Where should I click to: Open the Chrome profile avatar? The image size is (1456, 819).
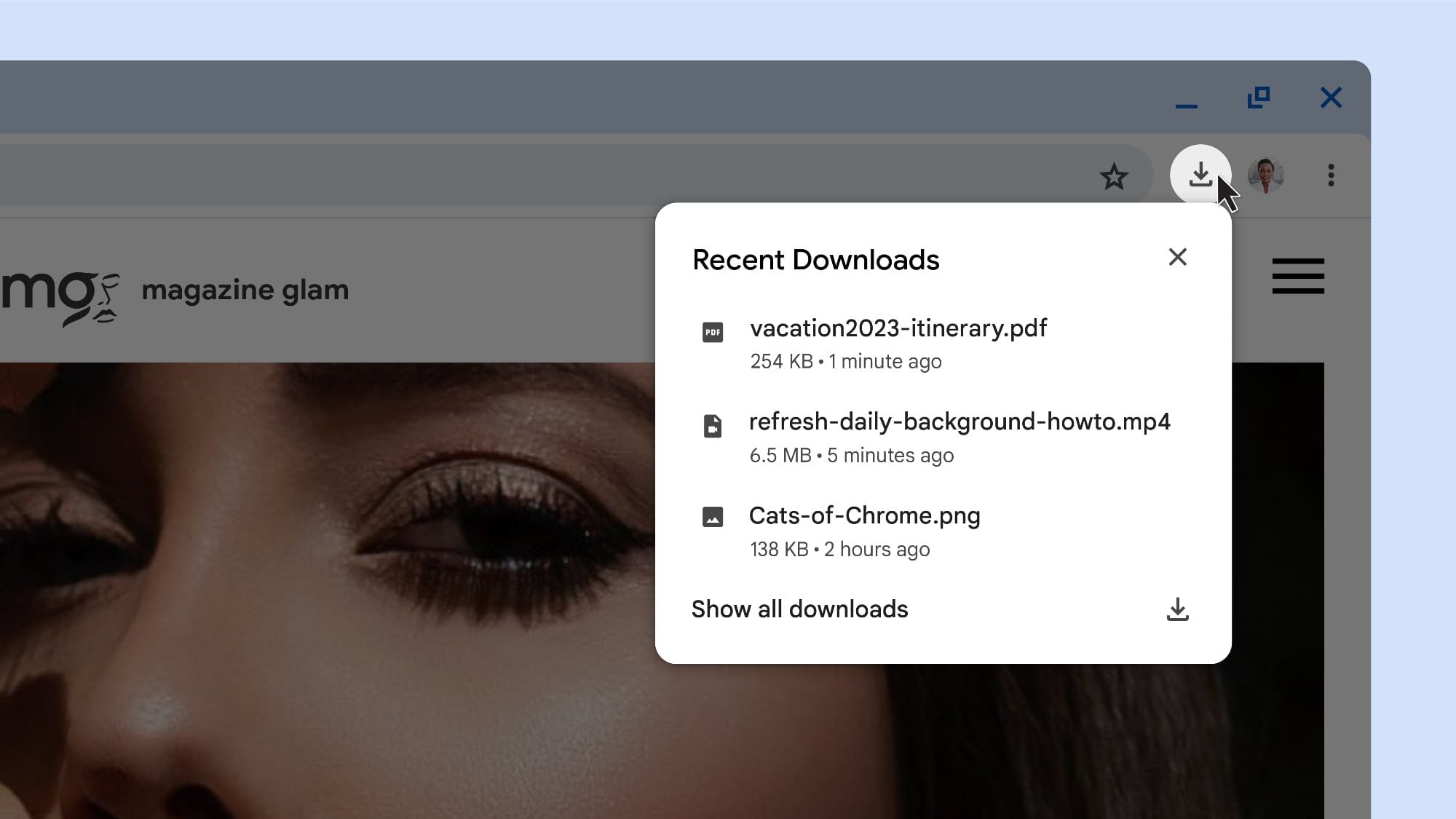[x=1265, y=175]
